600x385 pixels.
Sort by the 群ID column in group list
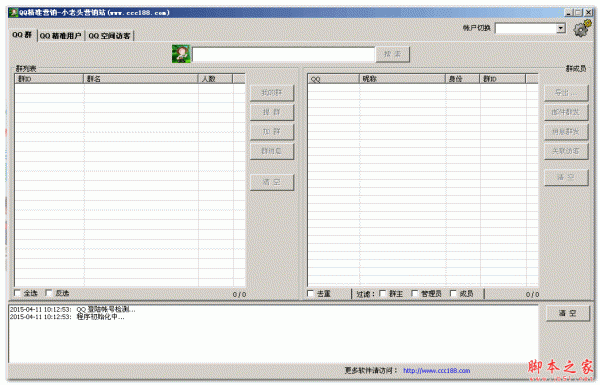[x=49, y=78]
